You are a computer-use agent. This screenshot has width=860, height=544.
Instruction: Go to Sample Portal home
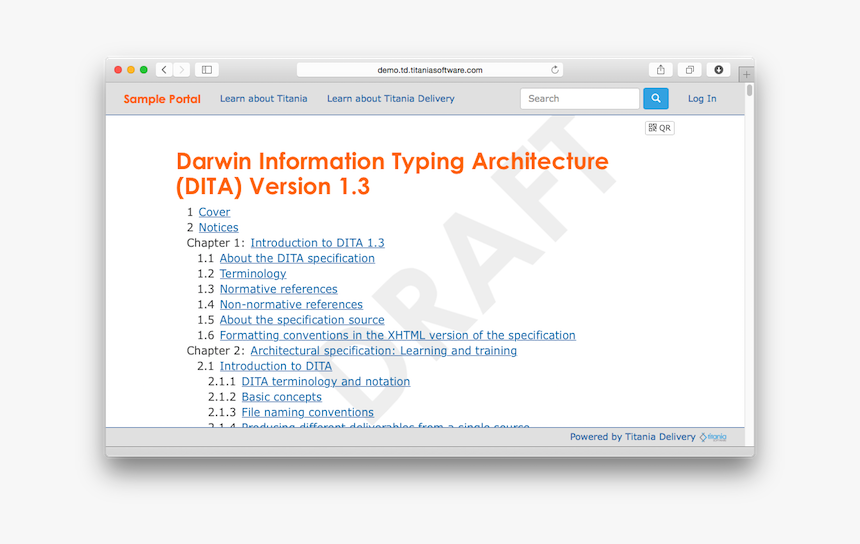pyautogui.click(x=162, y=99)
